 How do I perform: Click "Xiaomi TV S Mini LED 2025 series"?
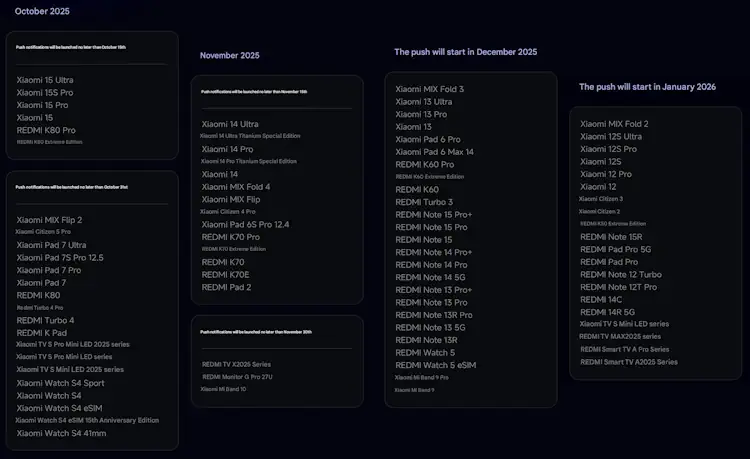[x=70, y=369]
